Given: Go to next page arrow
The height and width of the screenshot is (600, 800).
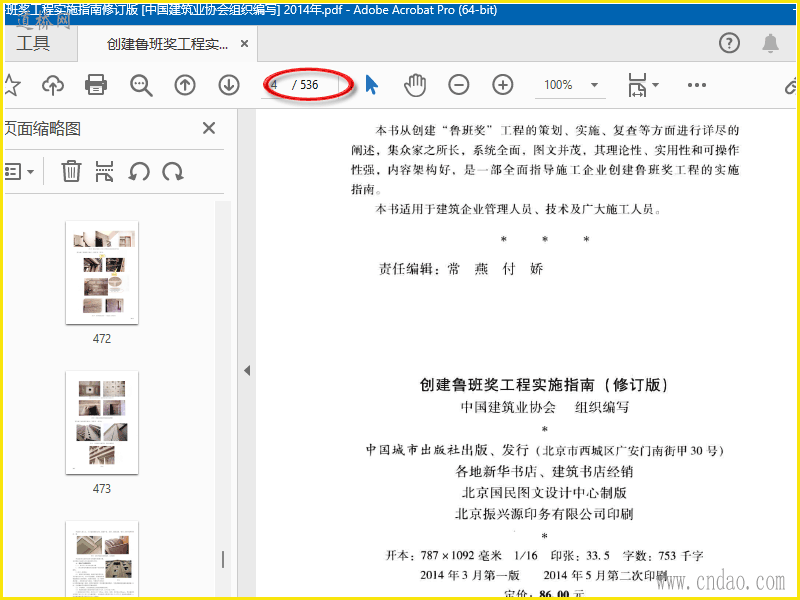Looking at the screenshot, I should coord(229,85).
